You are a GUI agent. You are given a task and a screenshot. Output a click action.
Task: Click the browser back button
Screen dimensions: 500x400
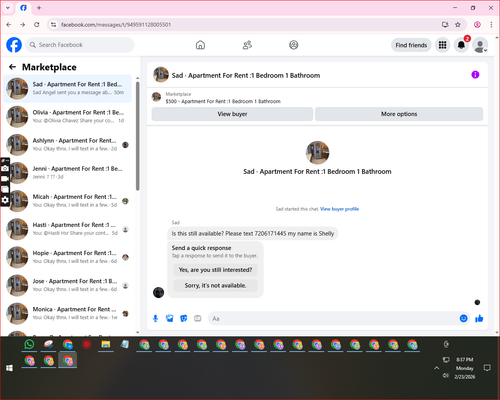click(x=9, y=25)
